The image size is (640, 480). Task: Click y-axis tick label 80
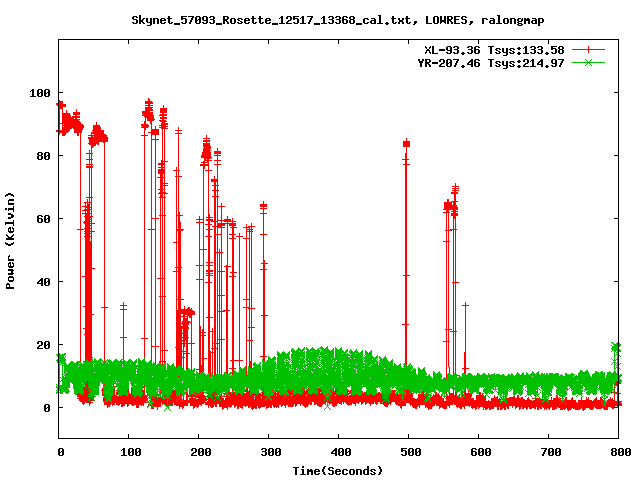pyautogui.click(x=43, y=156)
